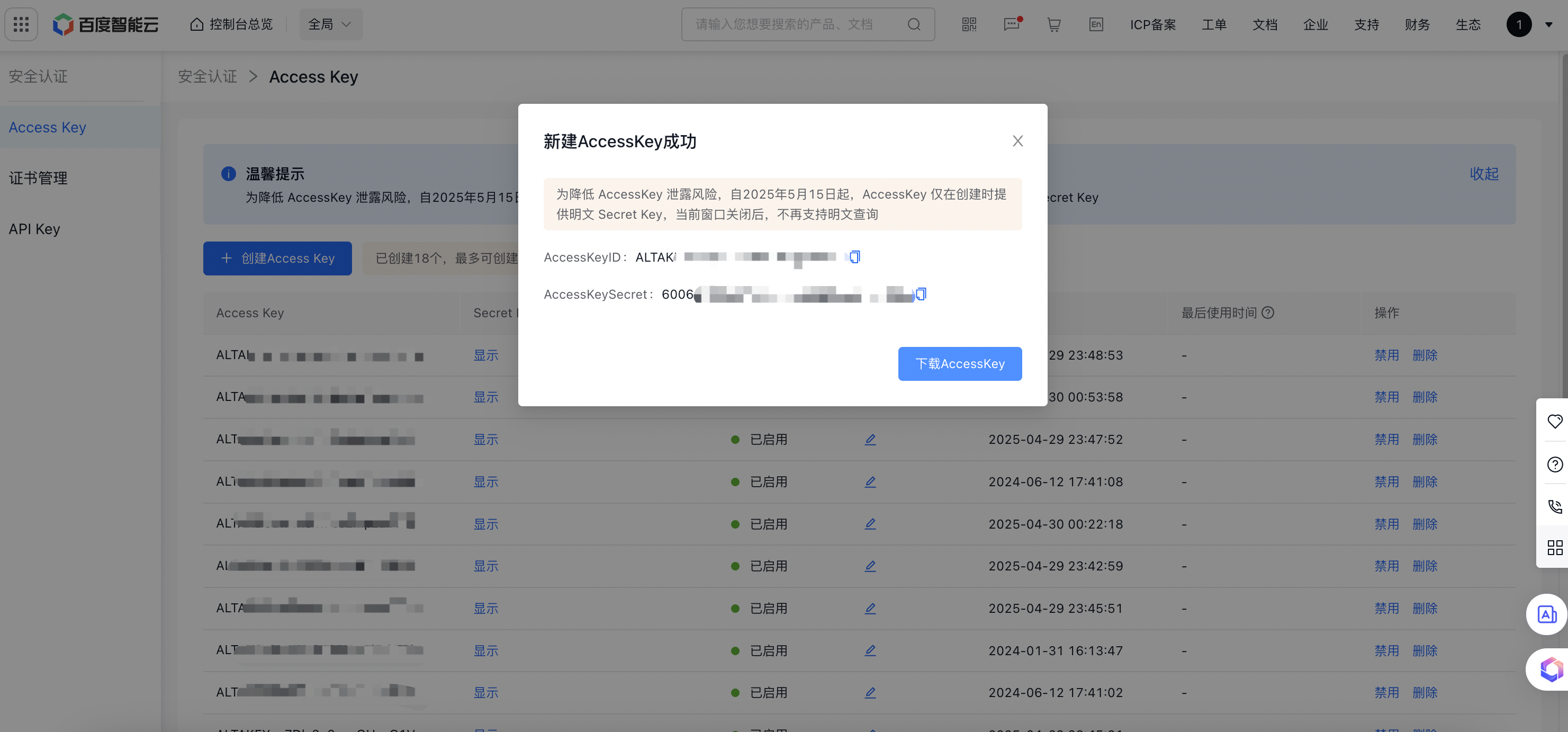Open the QR code icon
The height and width of the screenshot is (732, 1568).
coord(969,24)
